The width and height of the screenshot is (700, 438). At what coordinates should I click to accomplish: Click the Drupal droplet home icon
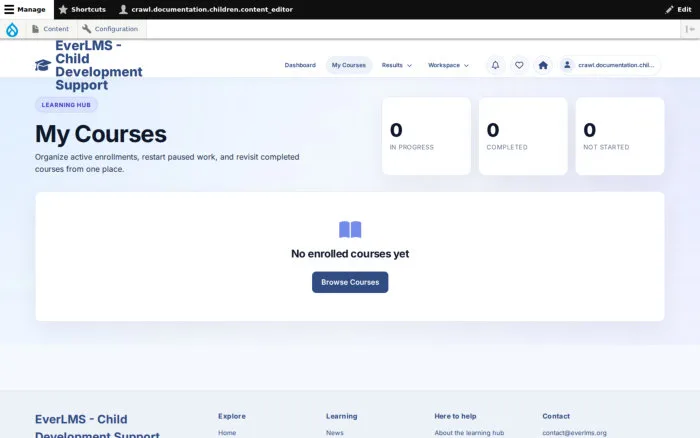(x=12, y=29)
